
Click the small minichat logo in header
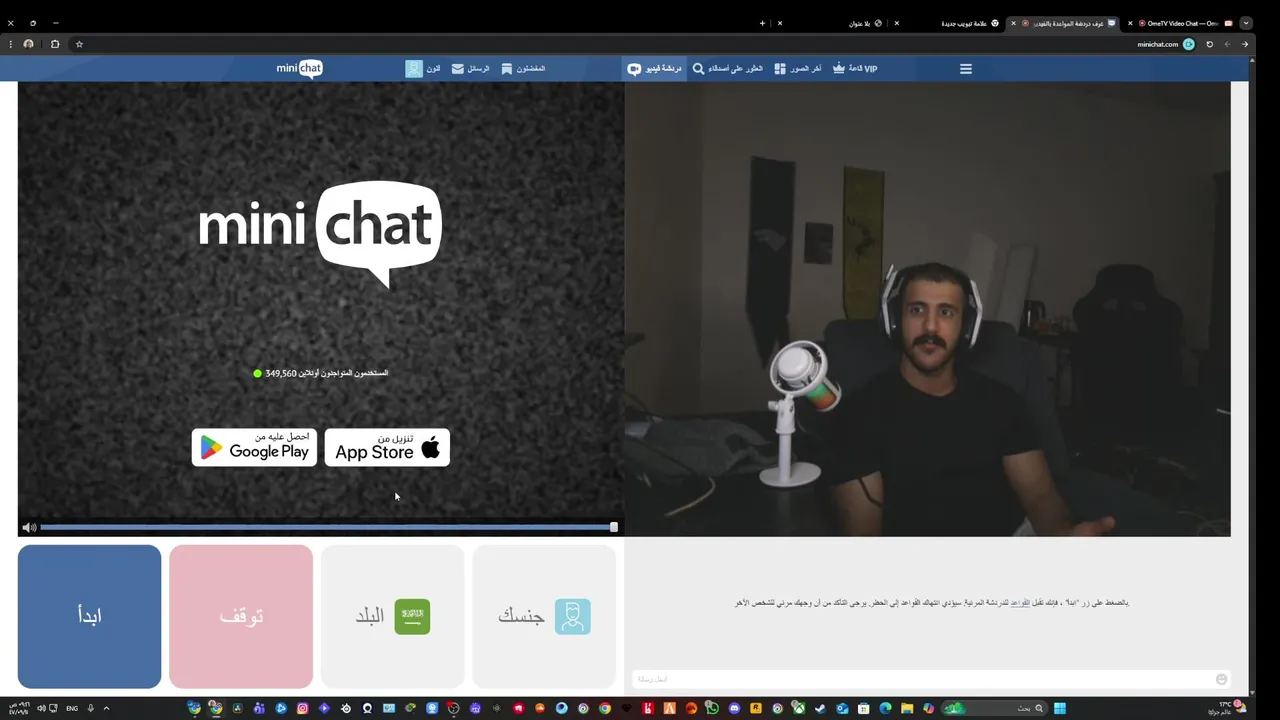pos(299,69)
